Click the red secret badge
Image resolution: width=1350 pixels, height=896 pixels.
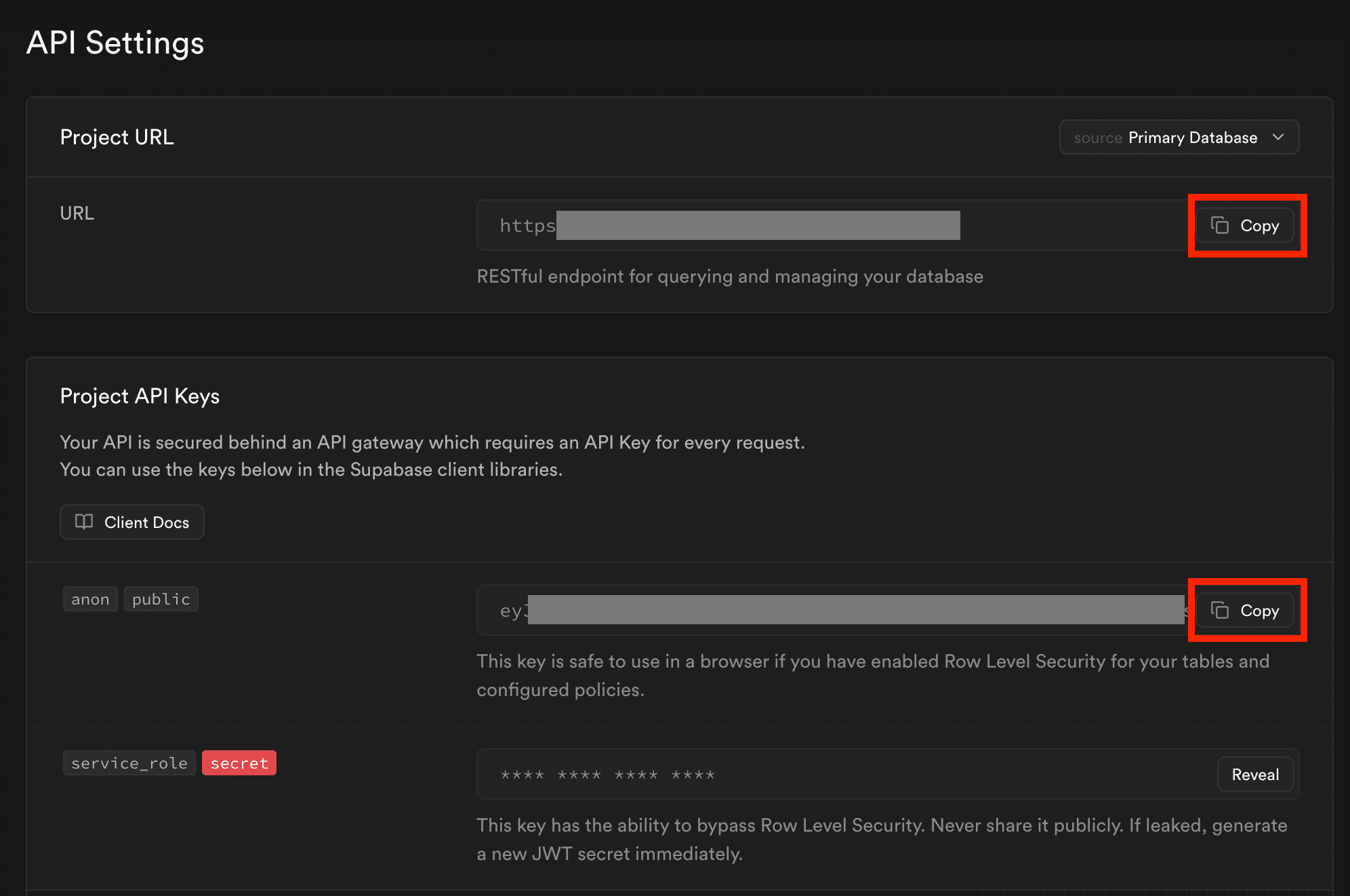[x=239, y=763]
